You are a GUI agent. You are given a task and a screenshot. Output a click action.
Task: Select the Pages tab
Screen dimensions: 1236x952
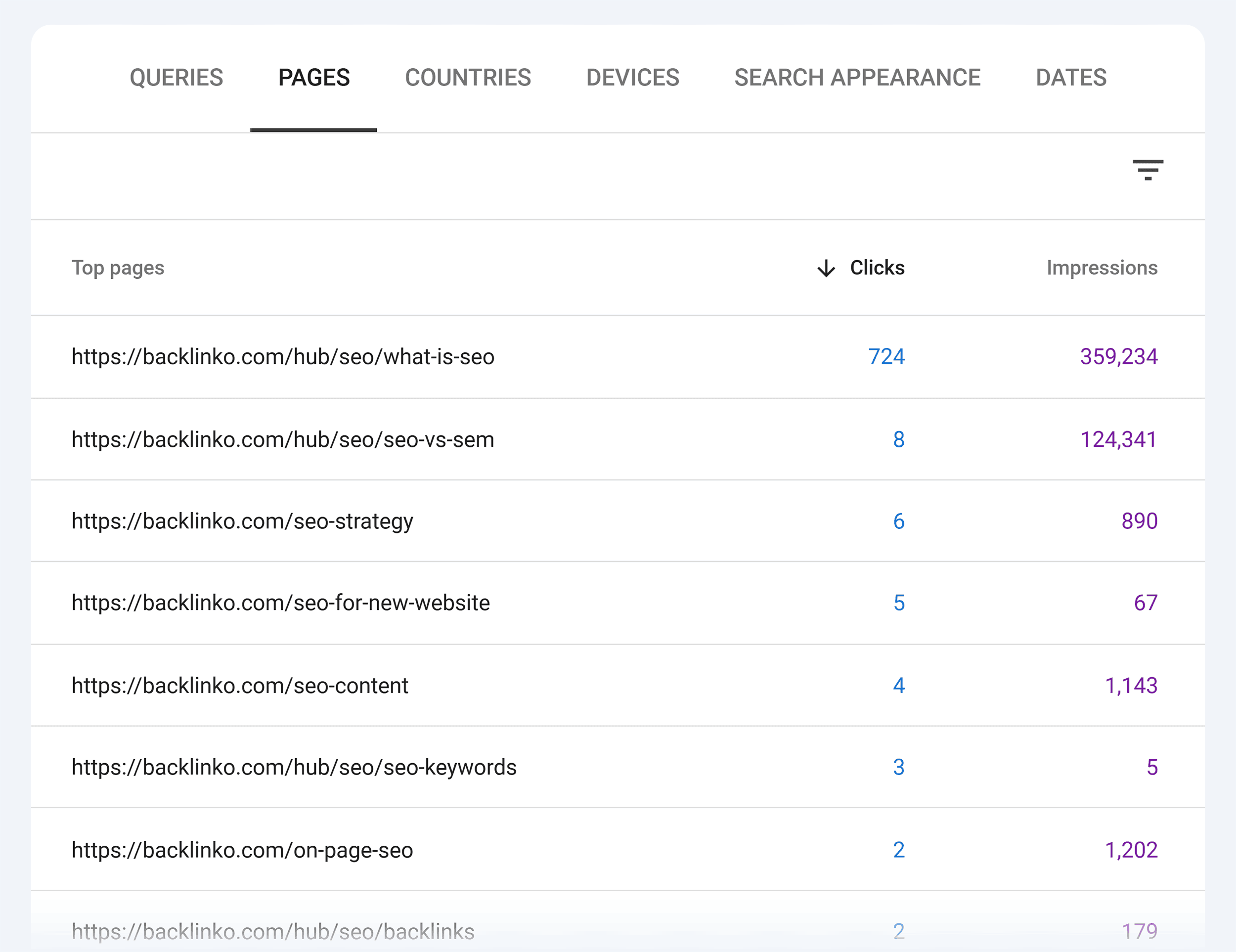314,78
